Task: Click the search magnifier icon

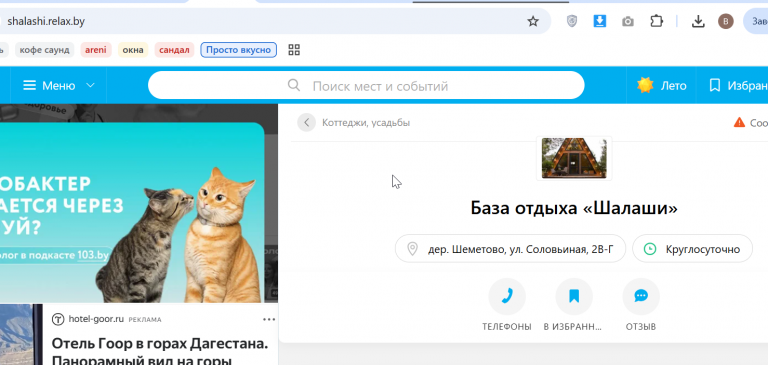Action: (294, 85)
